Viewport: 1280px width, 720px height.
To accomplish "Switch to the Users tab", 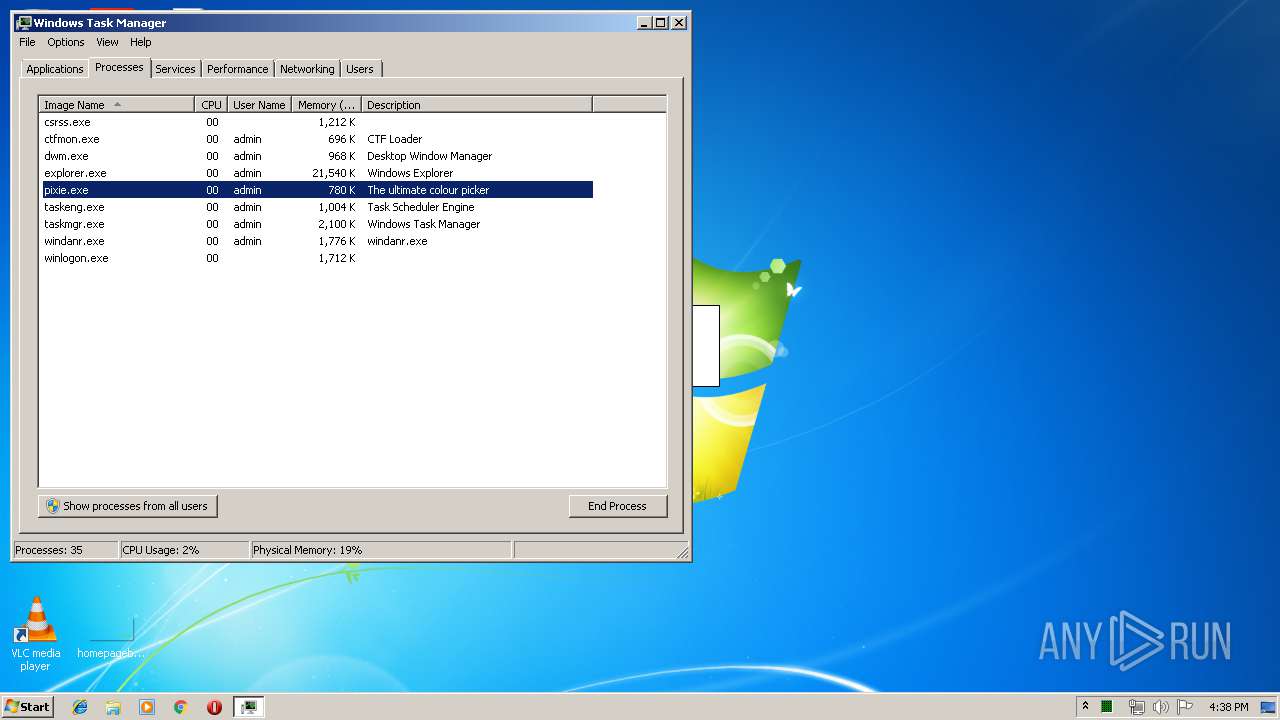I will coord(360,69).
